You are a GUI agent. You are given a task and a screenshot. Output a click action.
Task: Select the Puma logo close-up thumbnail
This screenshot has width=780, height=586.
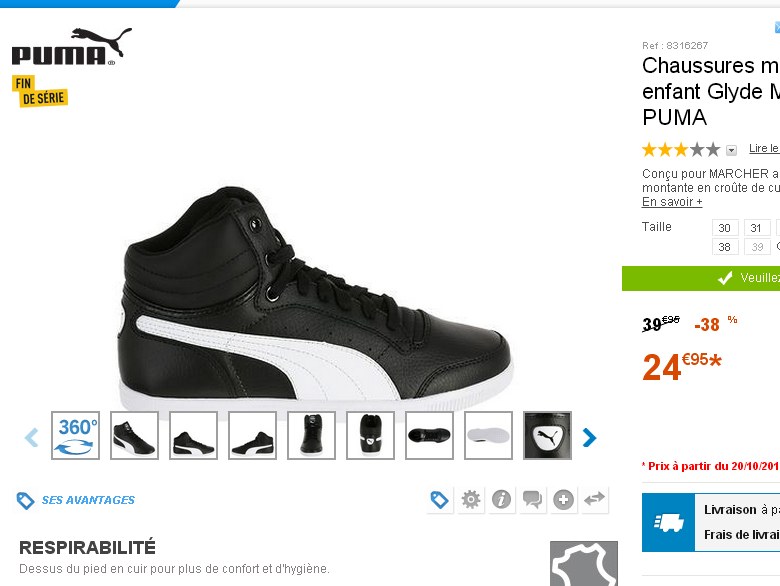tap(547, 435)
